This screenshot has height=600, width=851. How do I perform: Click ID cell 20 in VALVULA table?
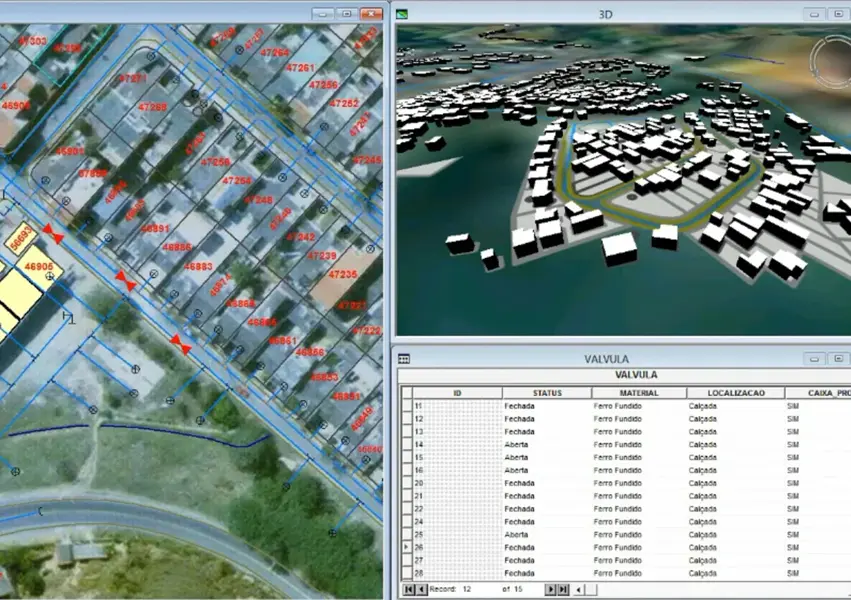(x=458, y=483)
